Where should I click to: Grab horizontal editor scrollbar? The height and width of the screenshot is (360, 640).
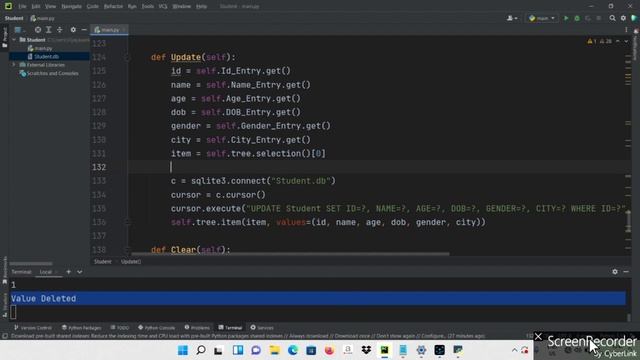(289, 254)
